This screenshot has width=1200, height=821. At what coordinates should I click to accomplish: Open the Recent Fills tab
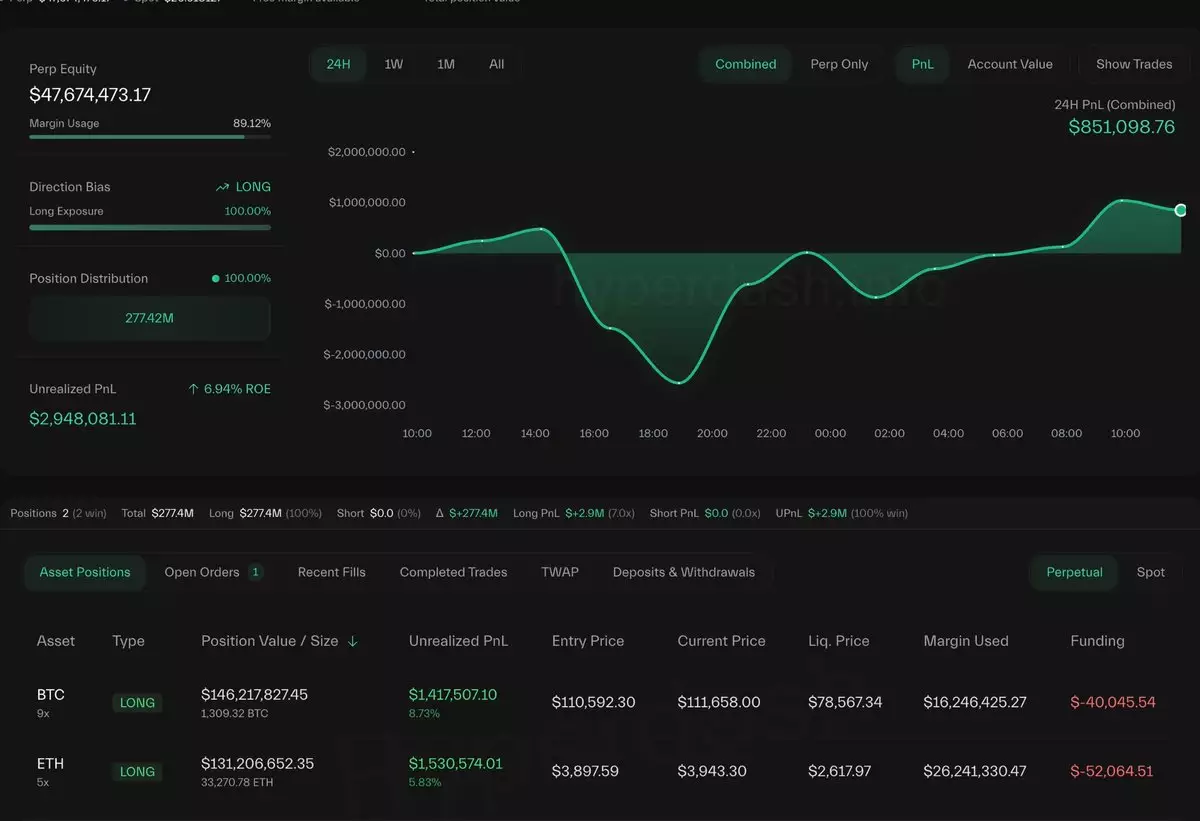click(331, 573)
